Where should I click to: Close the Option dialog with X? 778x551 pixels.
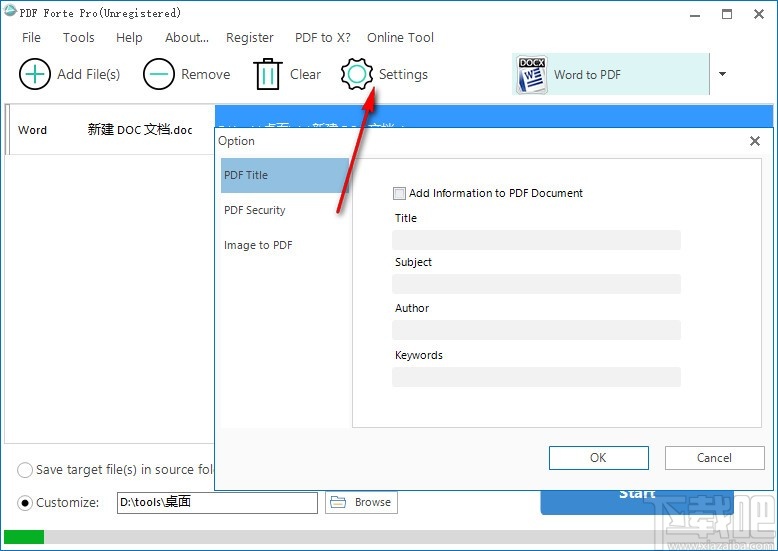coord(755,141)
